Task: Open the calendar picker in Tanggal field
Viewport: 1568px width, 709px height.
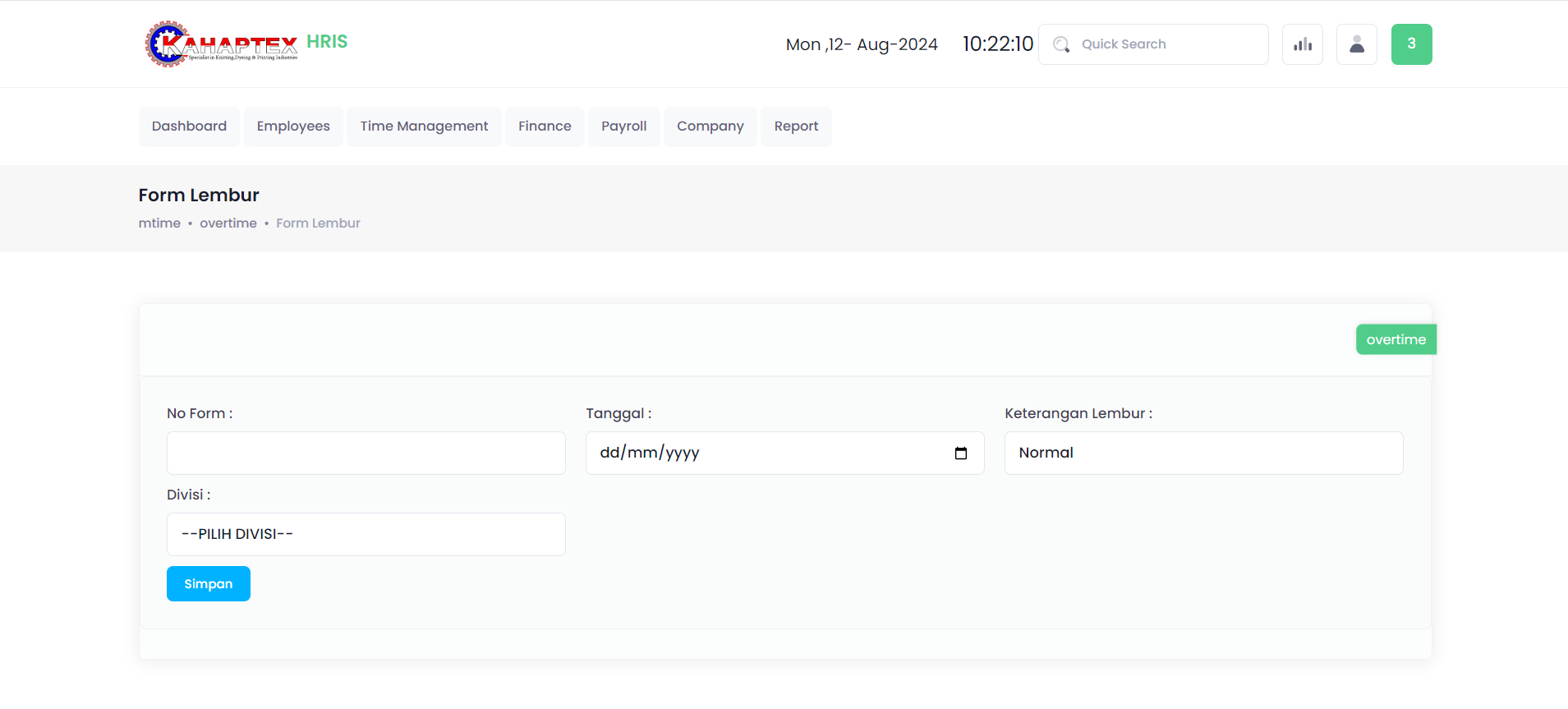Action: [960, 453]
